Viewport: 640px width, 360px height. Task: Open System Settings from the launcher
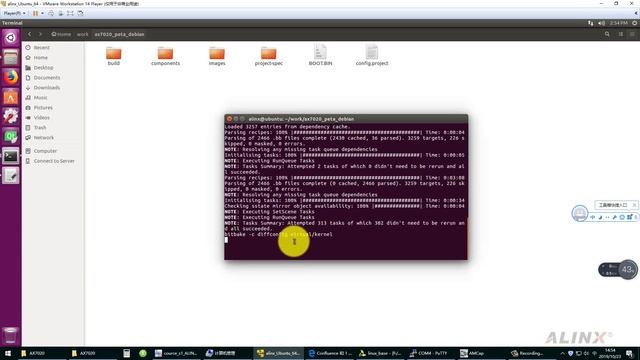(11, 117)
